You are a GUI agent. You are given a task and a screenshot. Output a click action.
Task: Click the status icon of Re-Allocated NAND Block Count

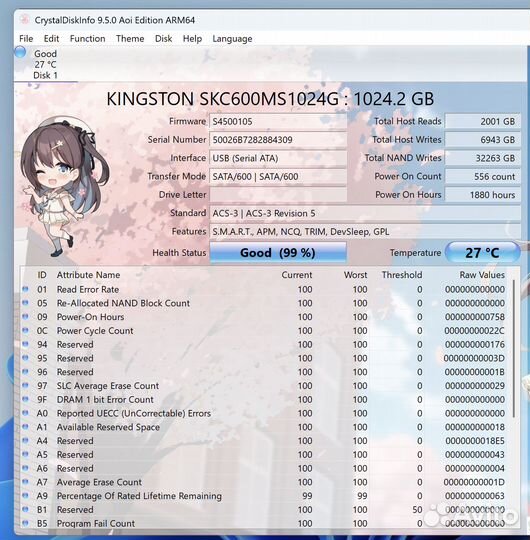point(25,303)
